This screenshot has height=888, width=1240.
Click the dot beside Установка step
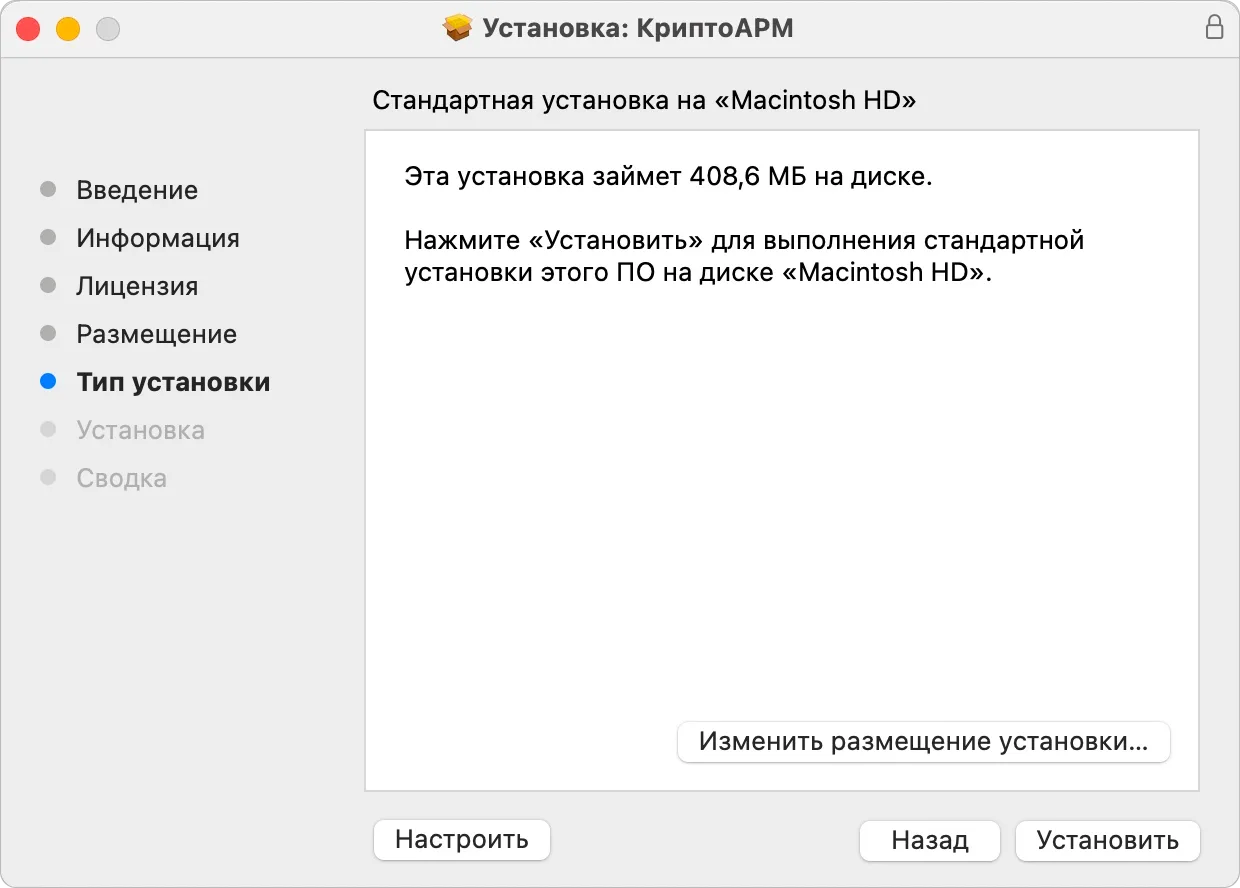[x=48, y=429]
